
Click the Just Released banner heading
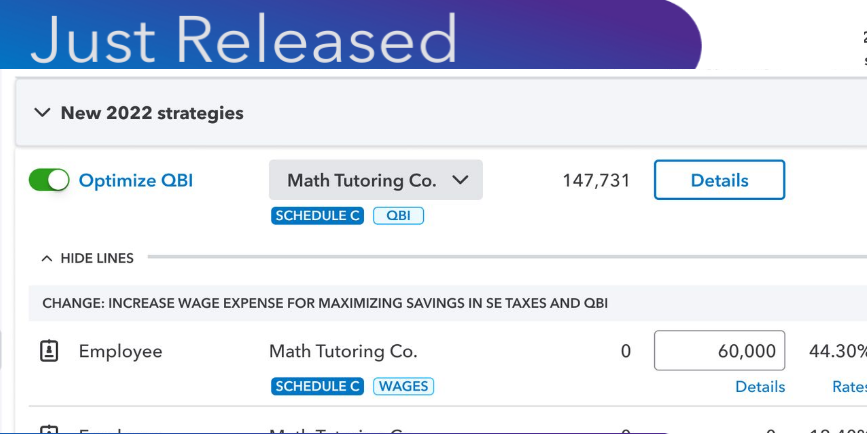[x=243, y=40]
